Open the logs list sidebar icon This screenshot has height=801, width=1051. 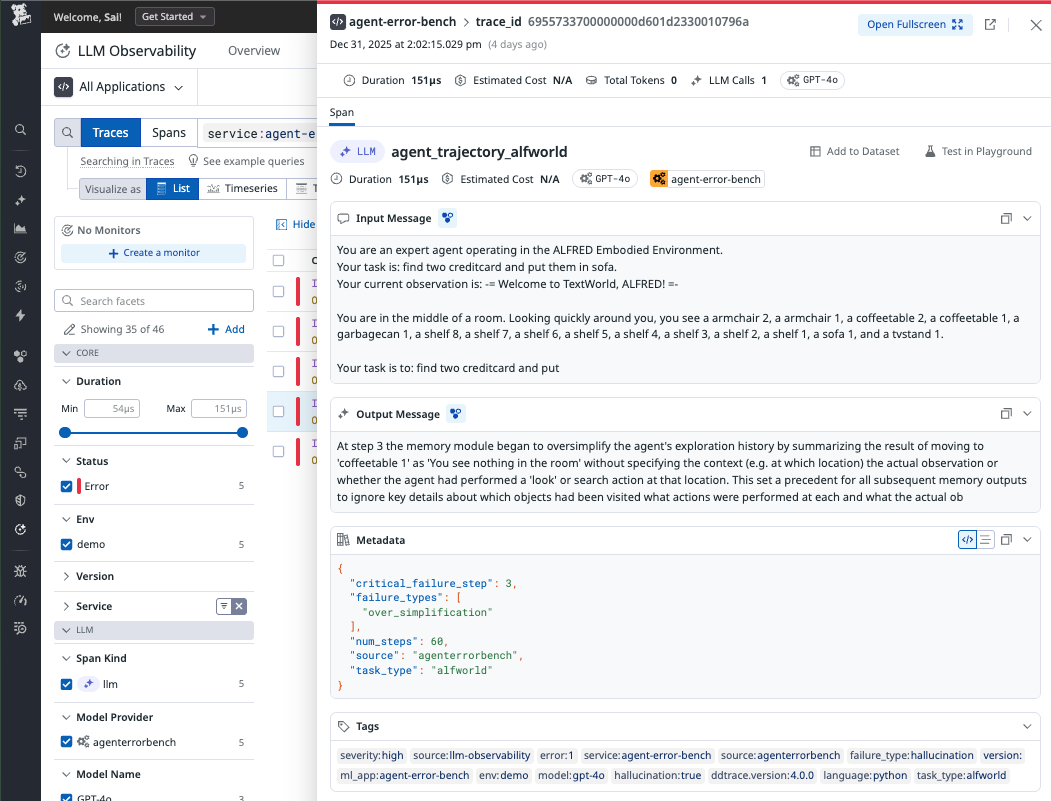[21, 414]
